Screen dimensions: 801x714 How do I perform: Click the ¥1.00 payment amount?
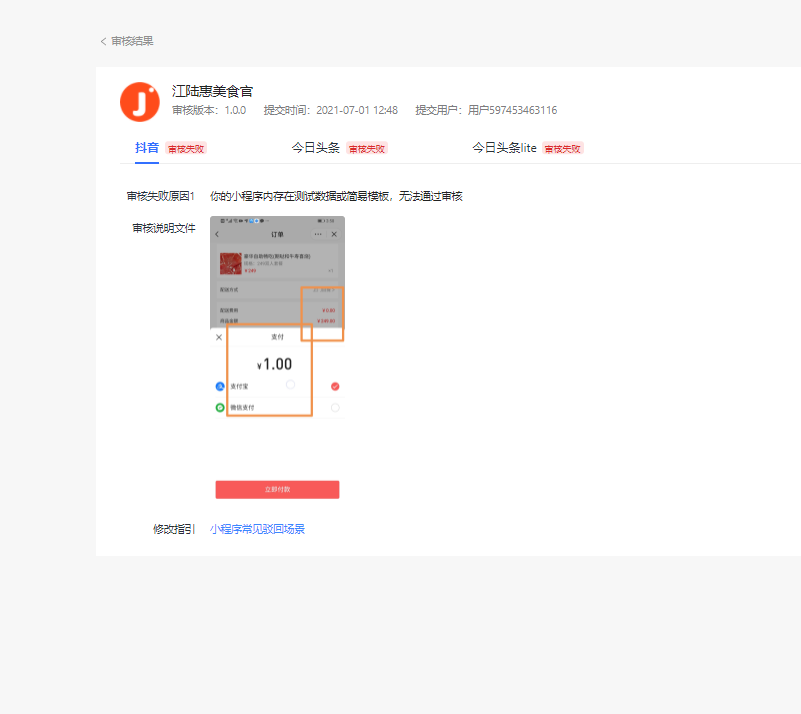(x=275, y=365)
